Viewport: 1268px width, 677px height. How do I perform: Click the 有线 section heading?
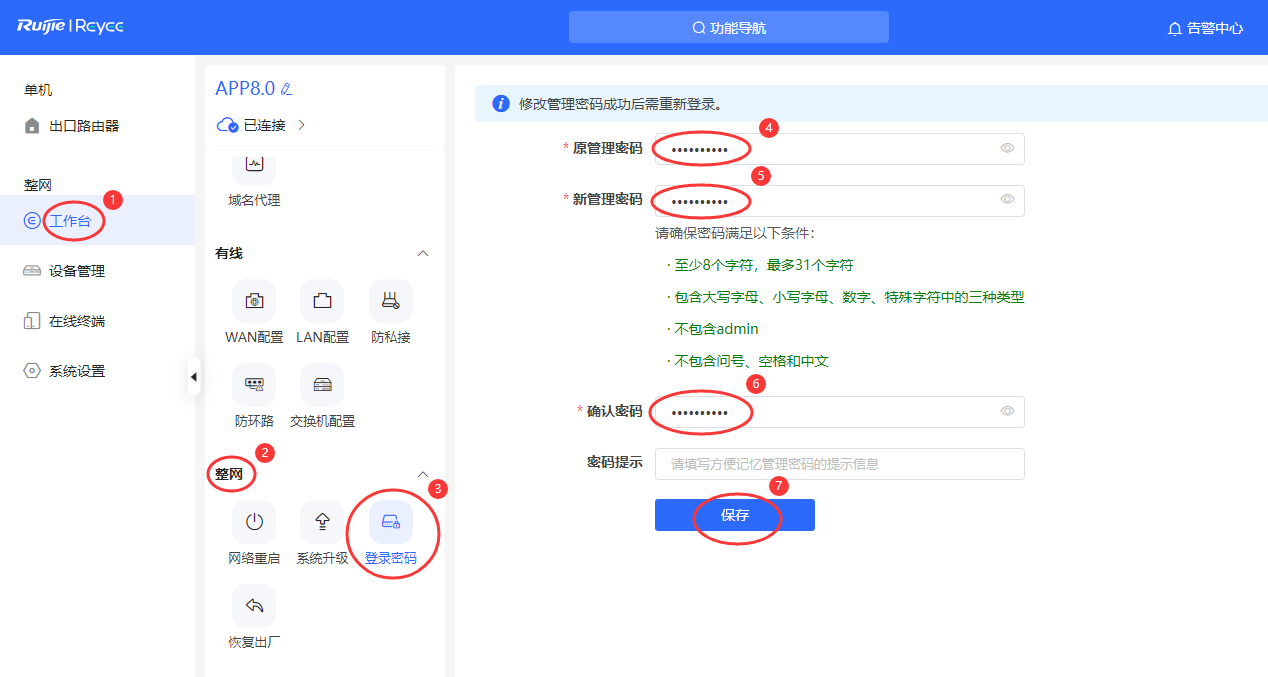click(x=229, y=253)
